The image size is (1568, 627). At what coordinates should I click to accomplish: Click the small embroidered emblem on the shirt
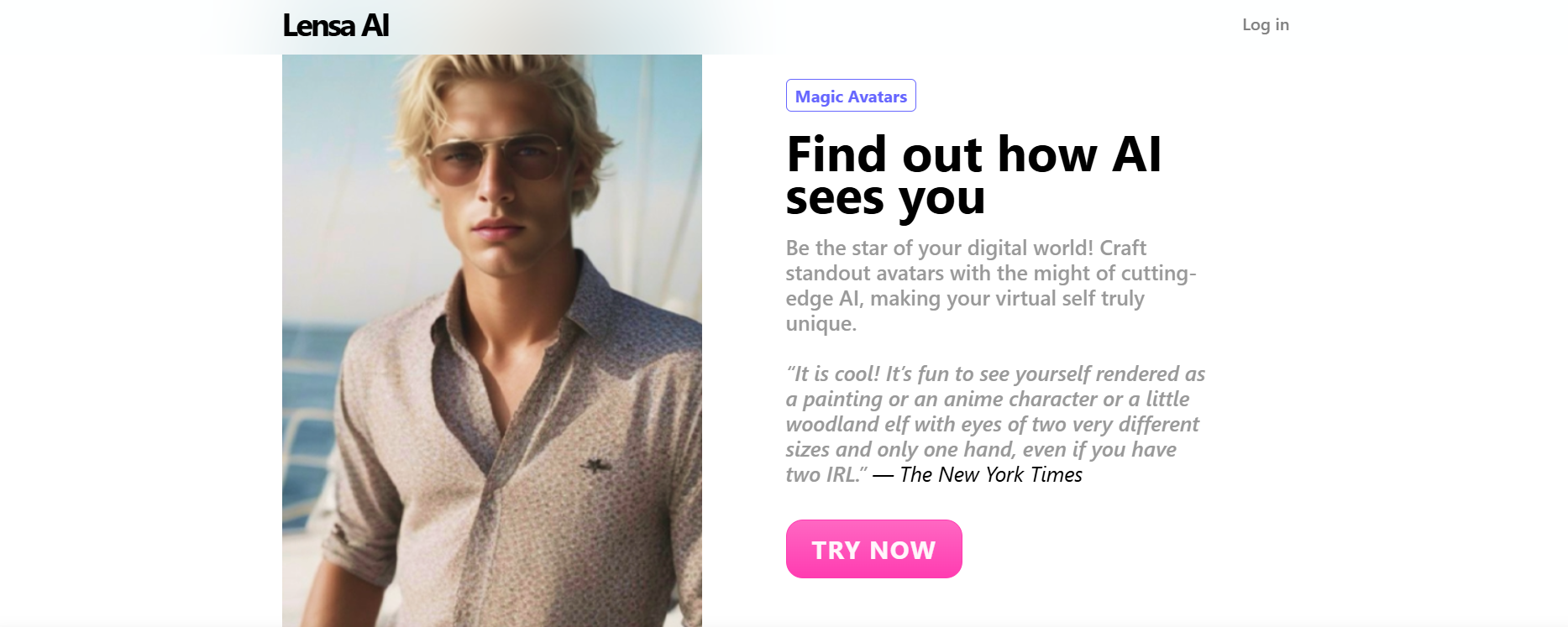point(597,465)
